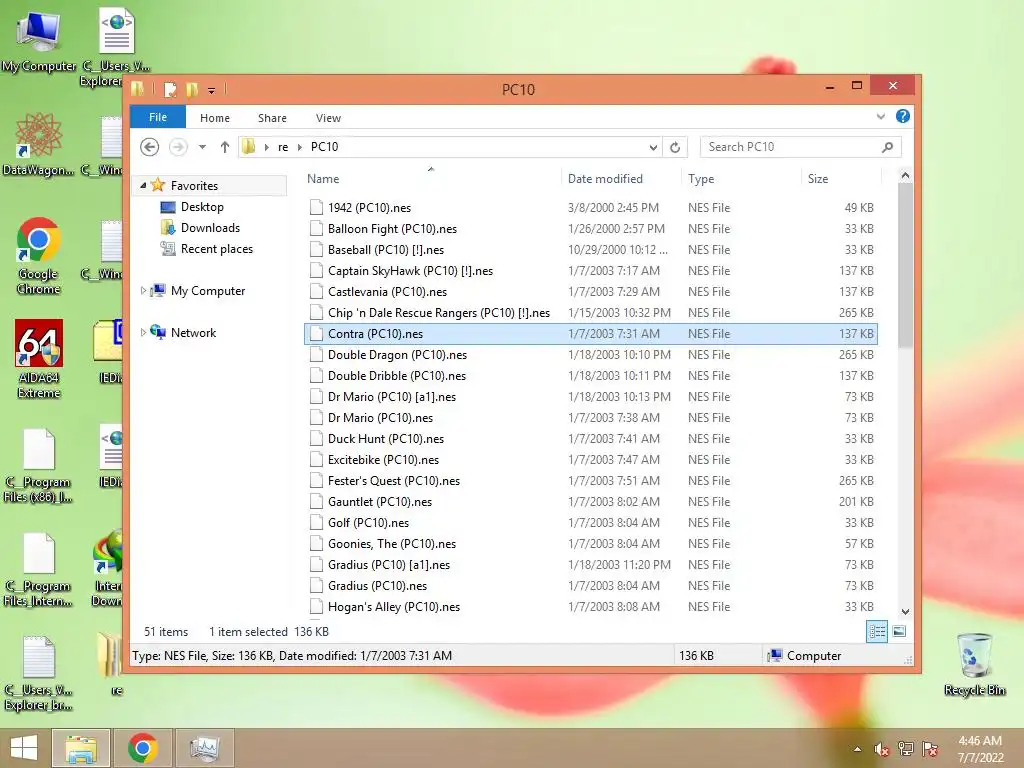Select Balloon Fight (PC10).nes file
This screenshot has width=1024, height=768.
pyautogui.click(x=590, y=229)
